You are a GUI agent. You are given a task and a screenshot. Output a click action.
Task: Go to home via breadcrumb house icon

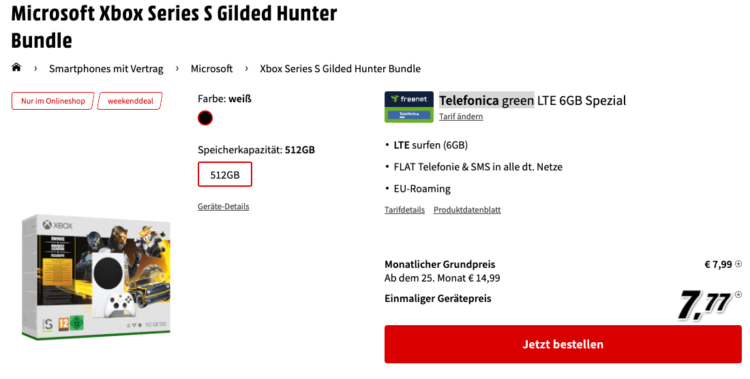16,67
